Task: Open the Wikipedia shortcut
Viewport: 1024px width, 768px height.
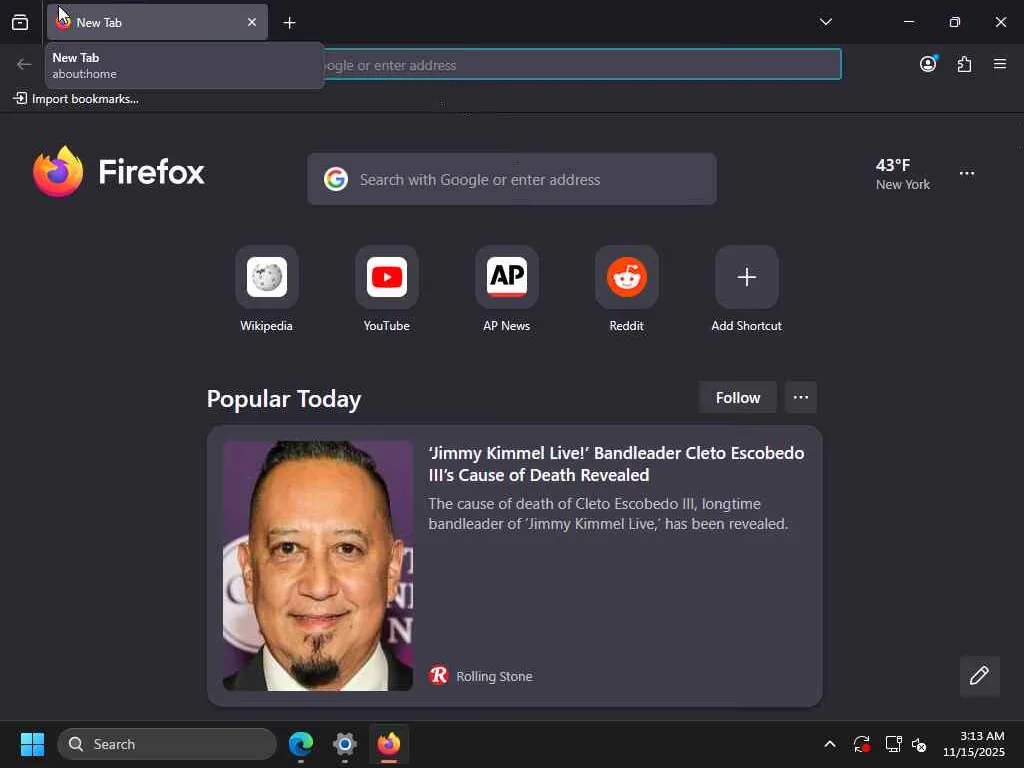Action: point(266,289)
